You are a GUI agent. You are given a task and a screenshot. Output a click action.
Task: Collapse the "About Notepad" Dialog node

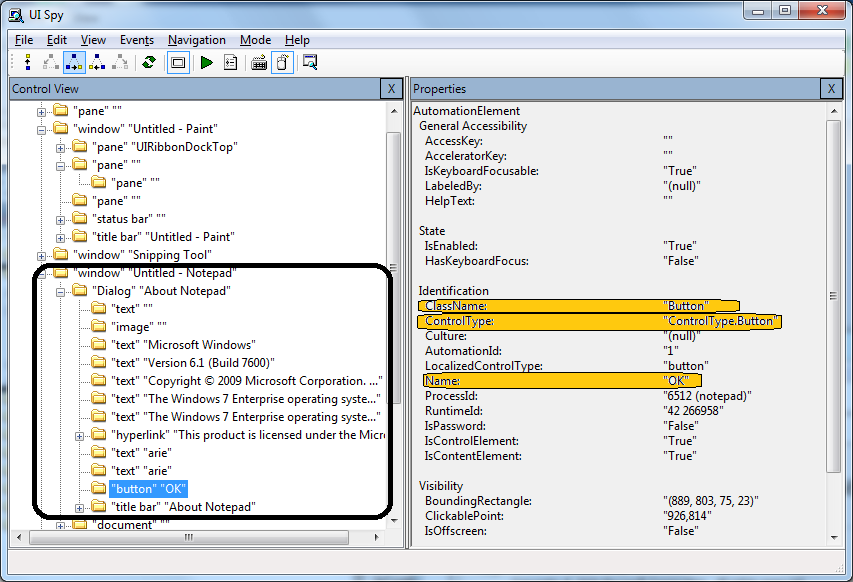click(x=60, y=292)
